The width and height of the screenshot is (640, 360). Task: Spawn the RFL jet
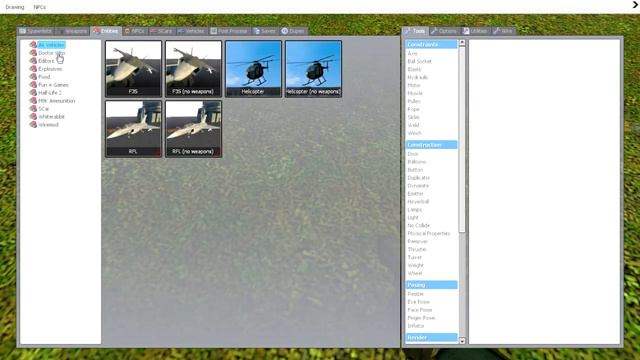point(133,129)
